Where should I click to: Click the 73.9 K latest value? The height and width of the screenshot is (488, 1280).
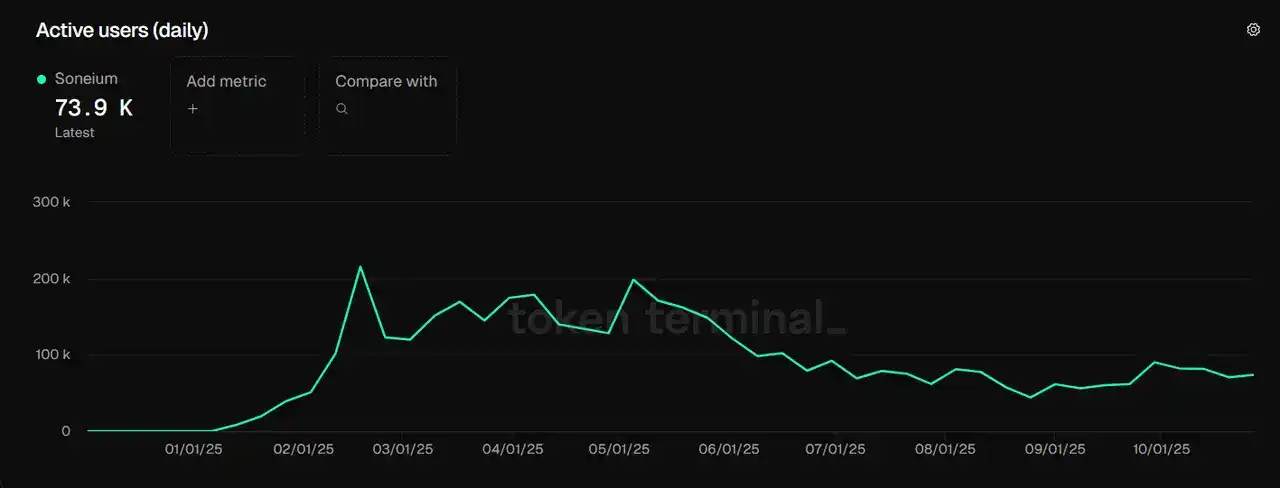tap(93, 108)
